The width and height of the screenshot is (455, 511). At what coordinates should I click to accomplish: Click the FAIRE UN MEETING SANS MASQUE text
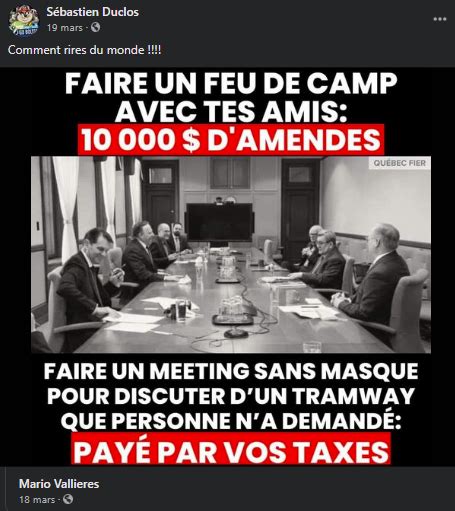pyautogui.click(x=231, y=371)
